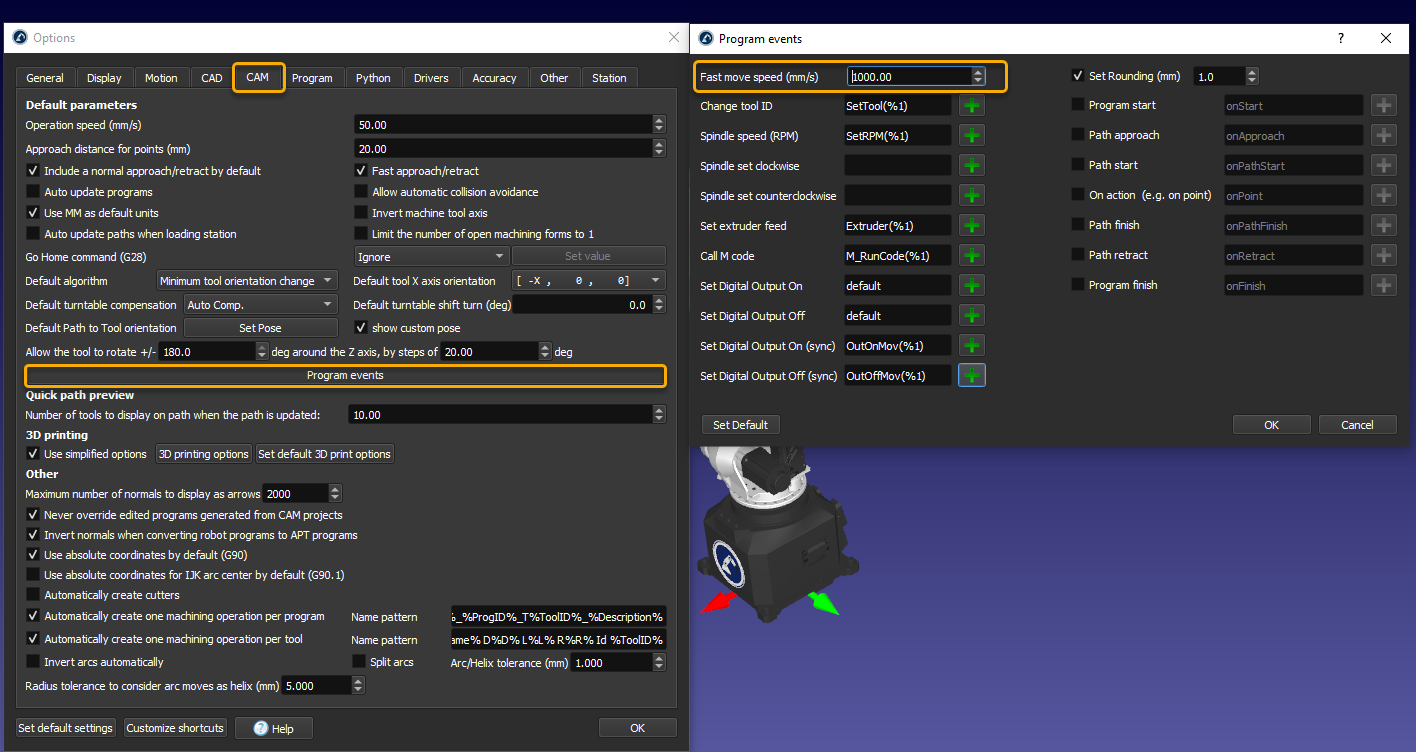
Task: Open the Go Home command Ignore dropdown
Action: click(x=431, y=256)
